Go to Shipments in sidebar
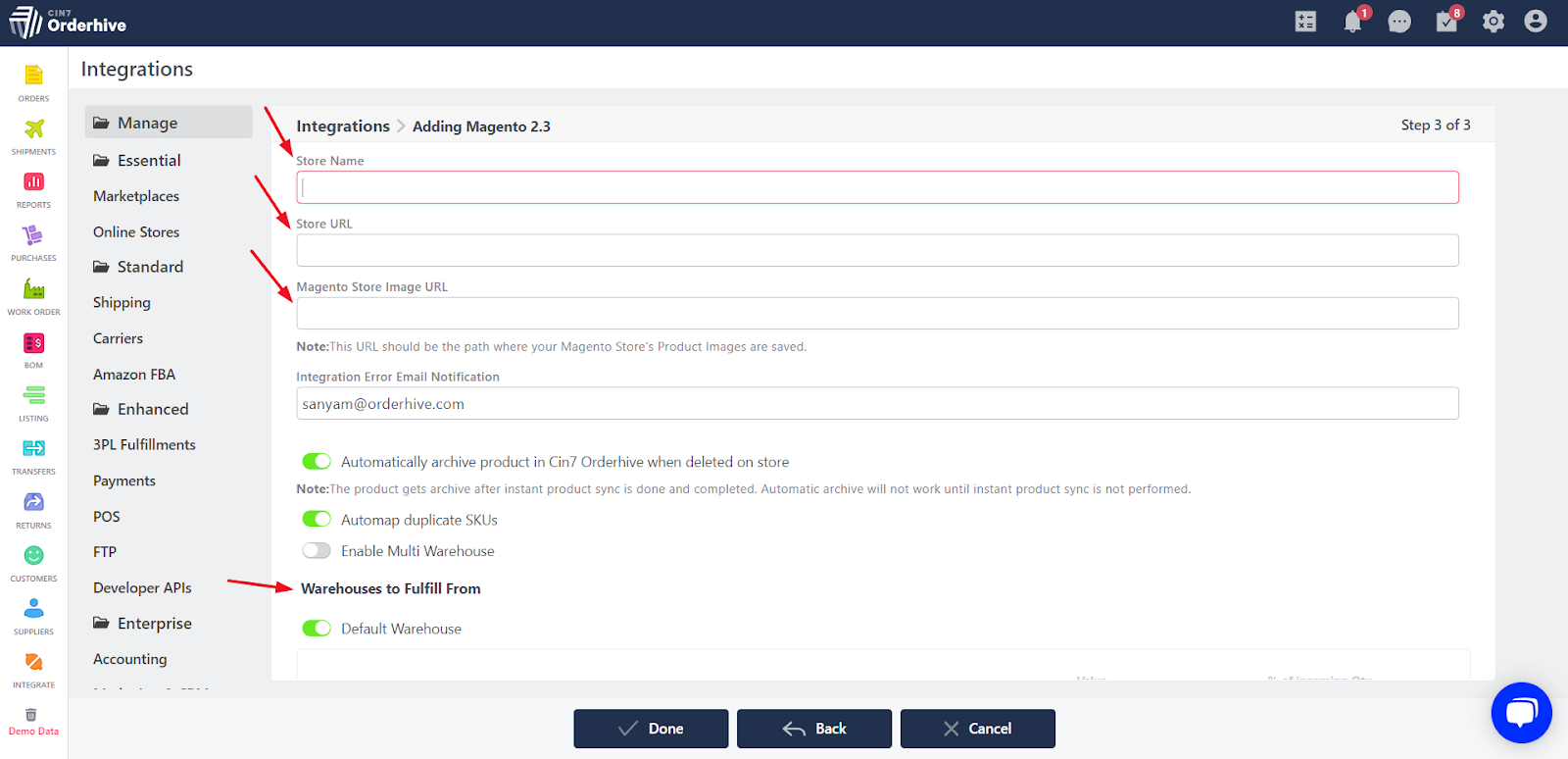The image size is (1568, 759). pyautogui.click(x=33, y=128)
